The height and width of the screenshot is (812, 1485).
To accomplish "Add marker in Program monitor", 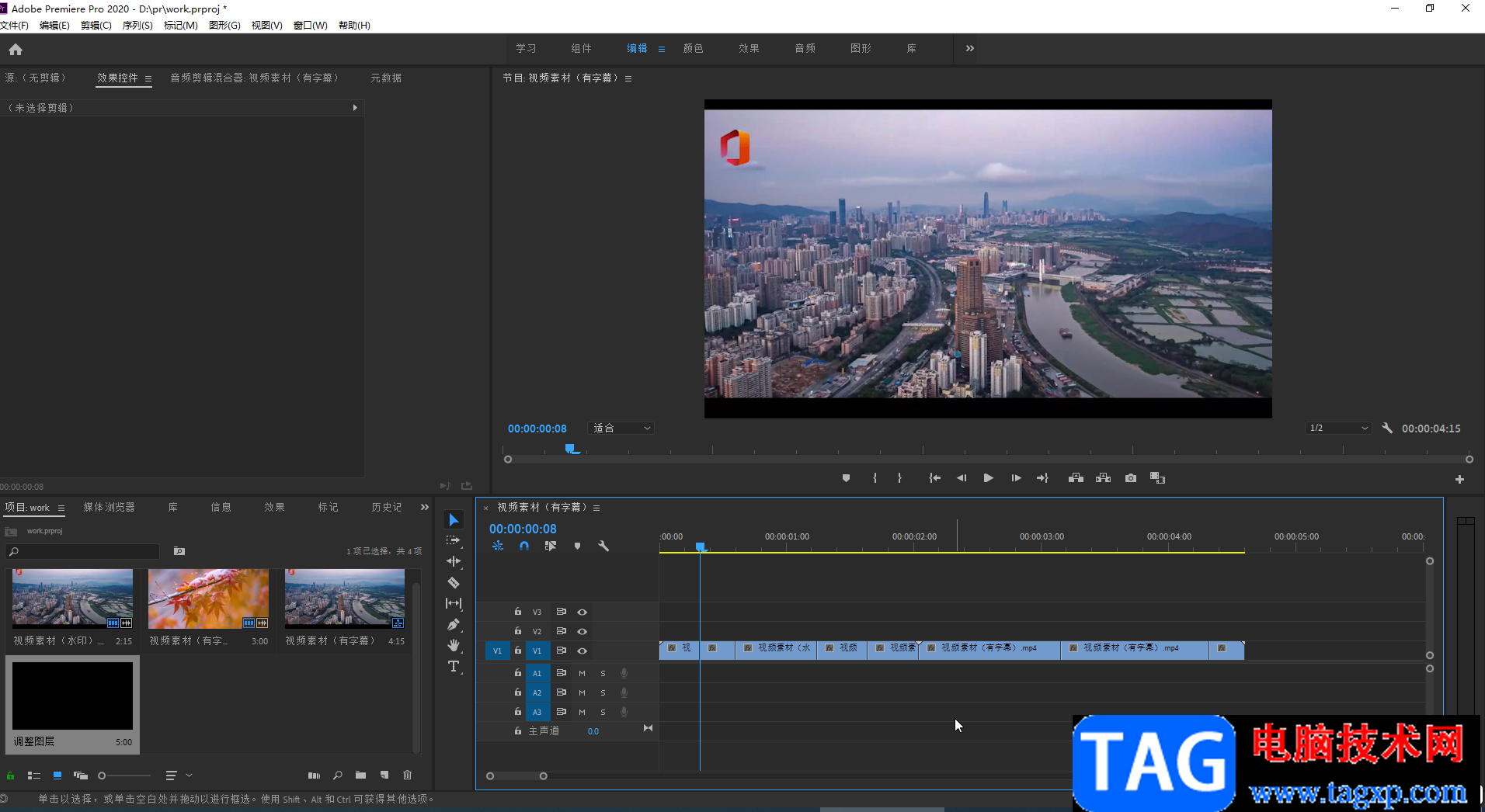I will (x=846, y=478).
